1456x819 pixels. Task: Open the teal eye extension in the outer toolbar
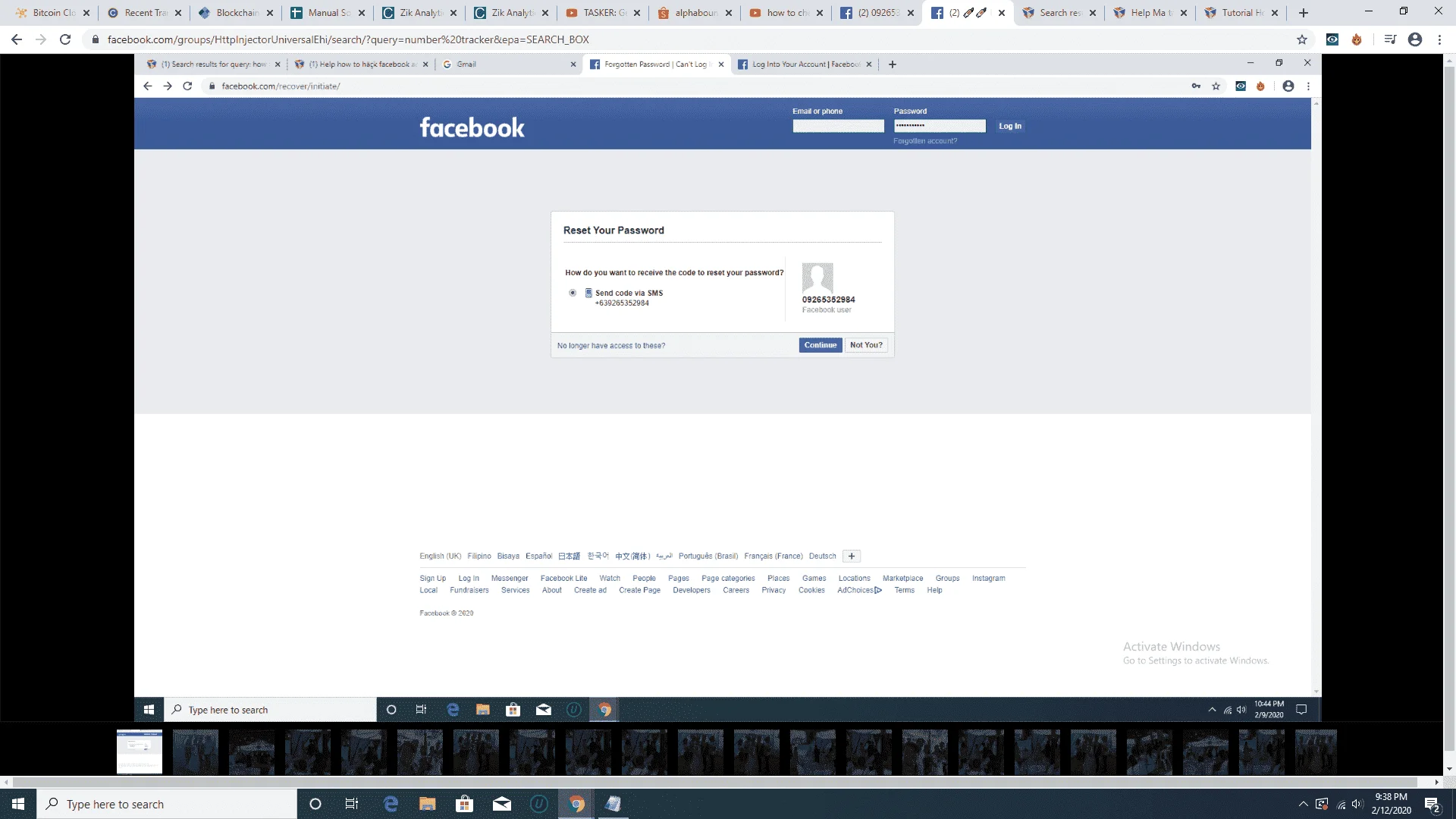[1332, 39]
